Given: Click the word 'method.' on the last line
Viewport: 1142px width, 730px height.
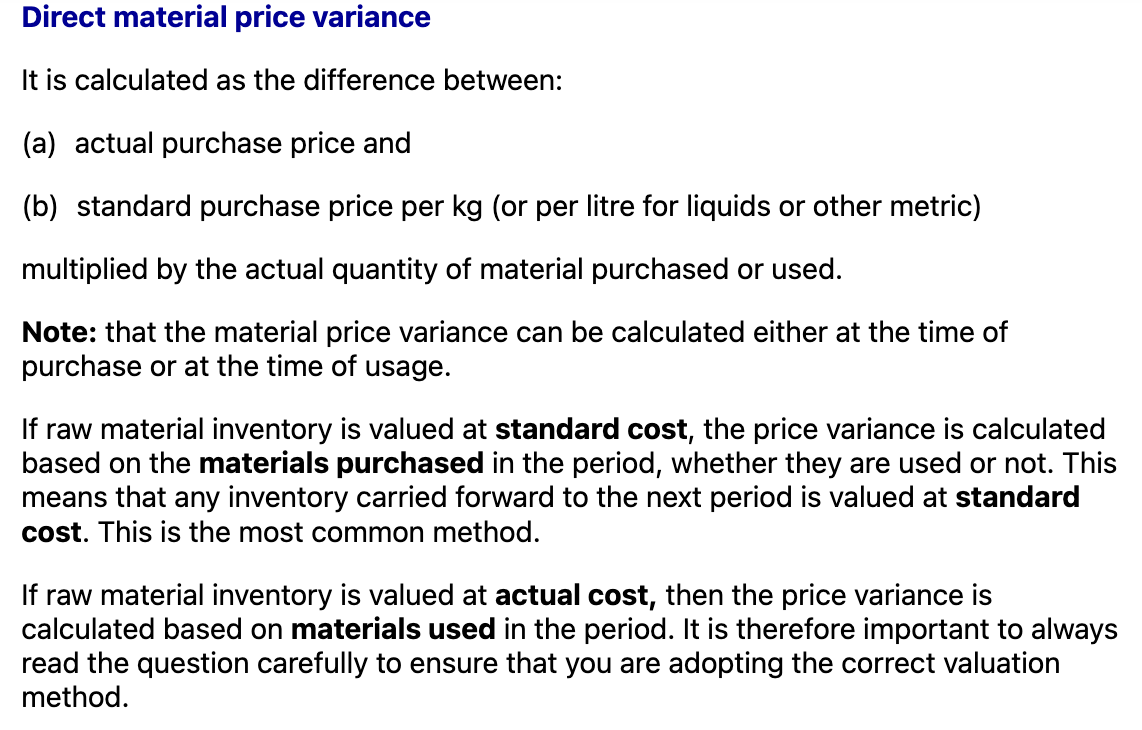Looking at the screenshot, I should [75, 697].
